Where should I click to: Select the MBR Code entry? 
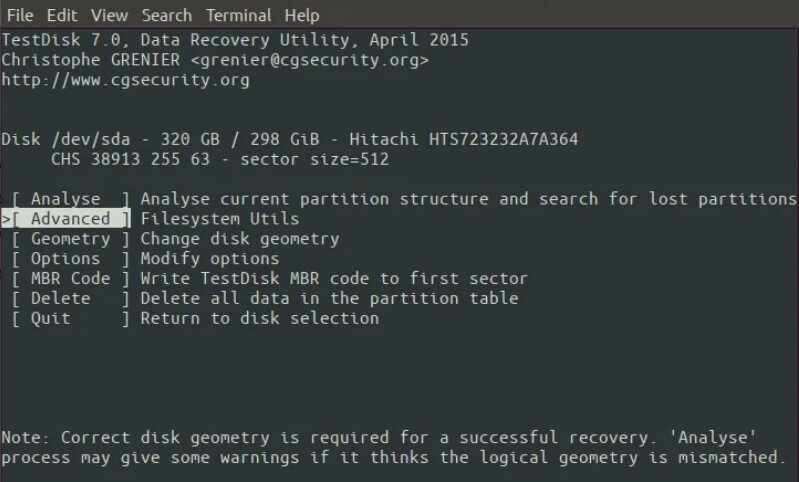(x=70, y=278)
